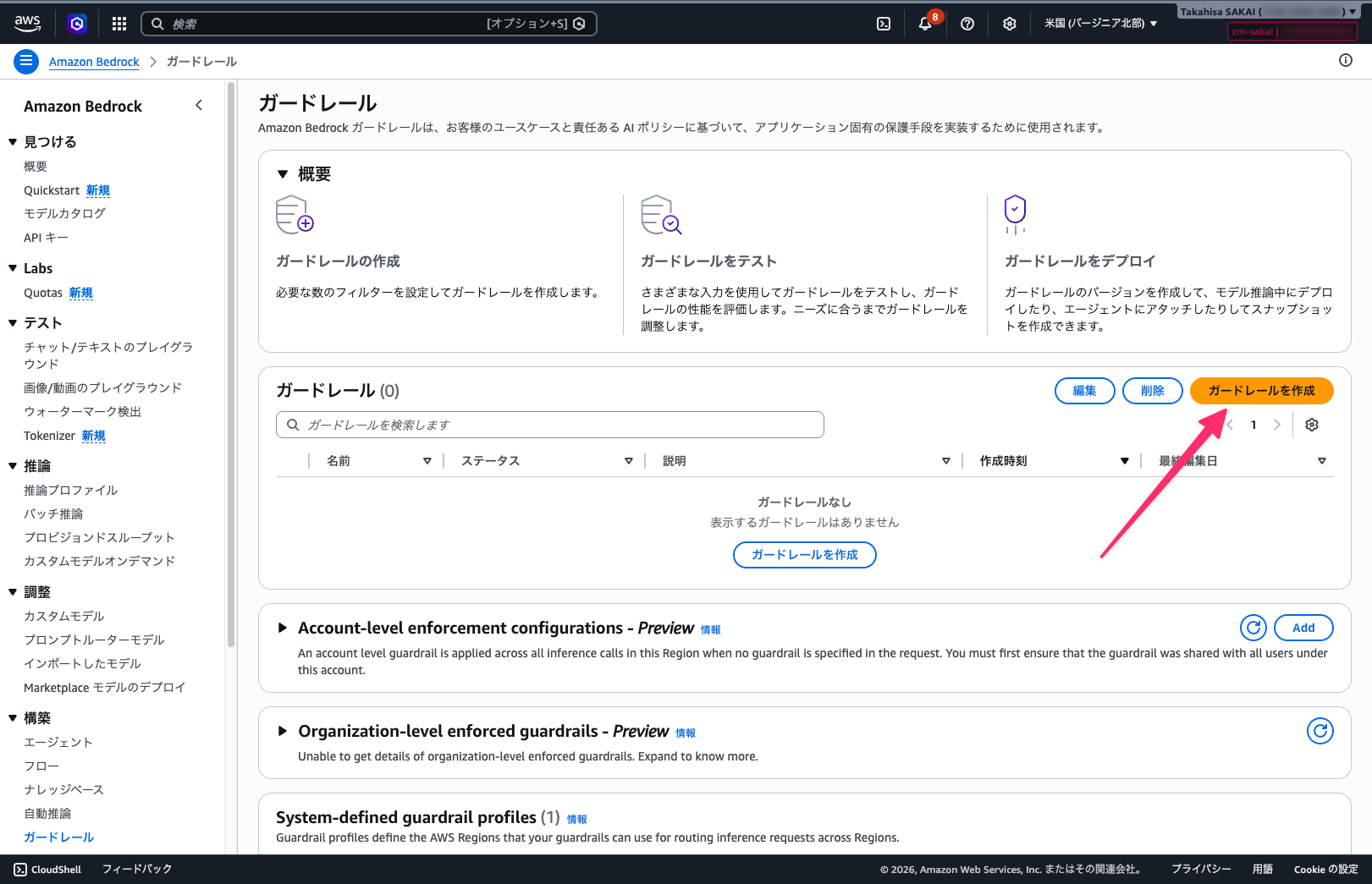Open guardrail table preferences gear
The image size is (1372, 884).
pos(1312,425)
